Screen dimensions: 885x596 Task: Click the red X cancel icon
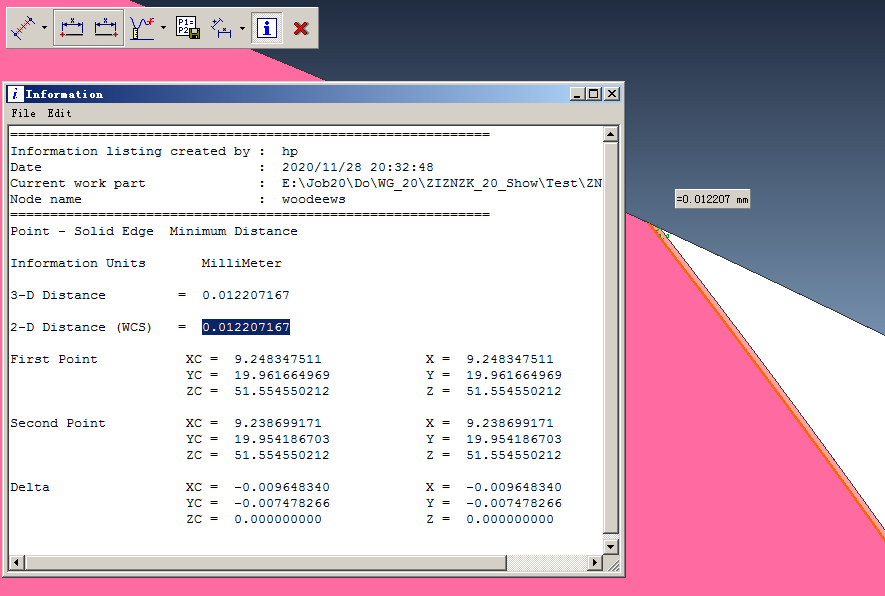301,29
